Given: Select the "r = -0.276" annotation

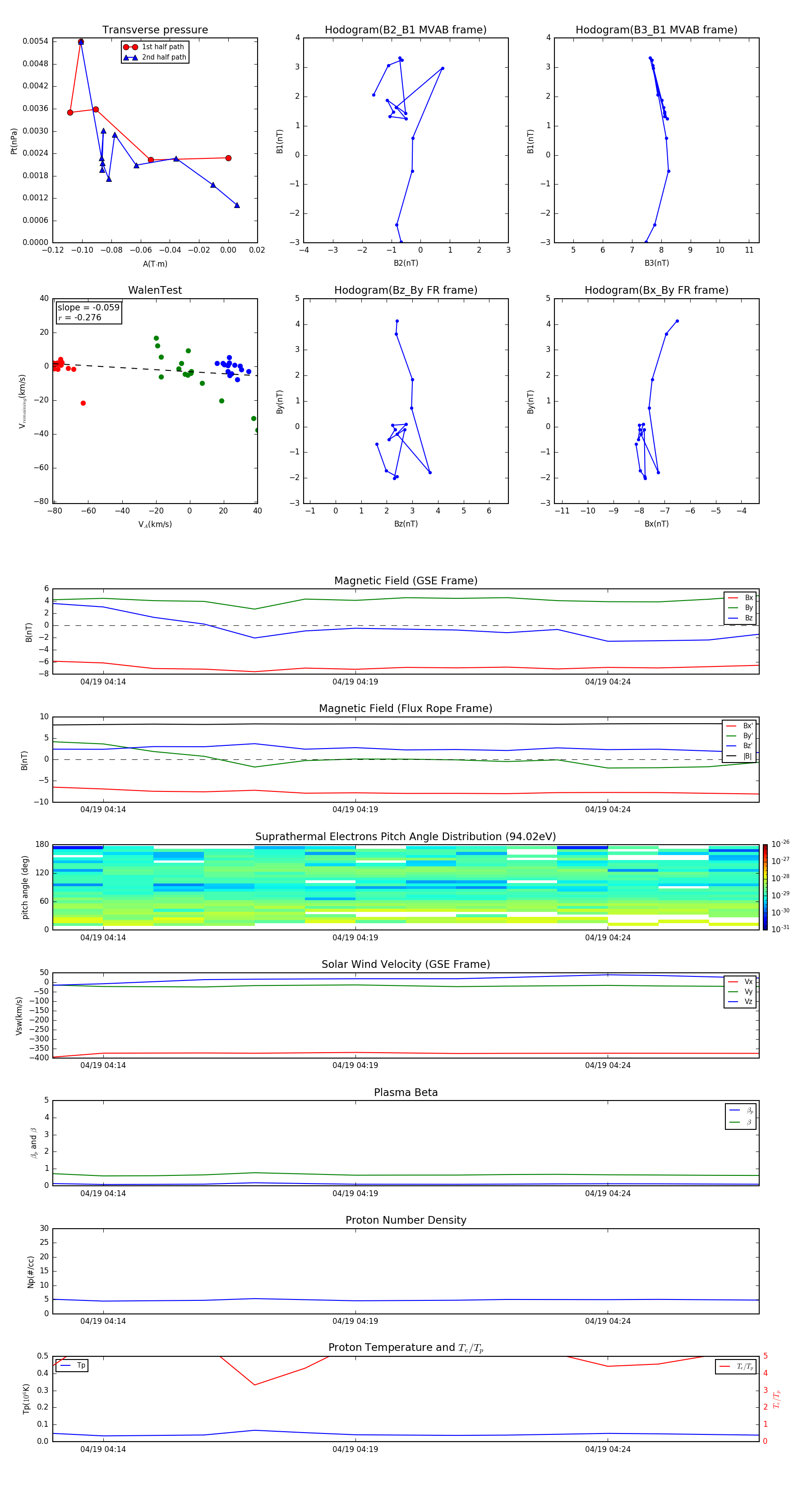Looking at the screenshot, I should [x=80, y=317].
